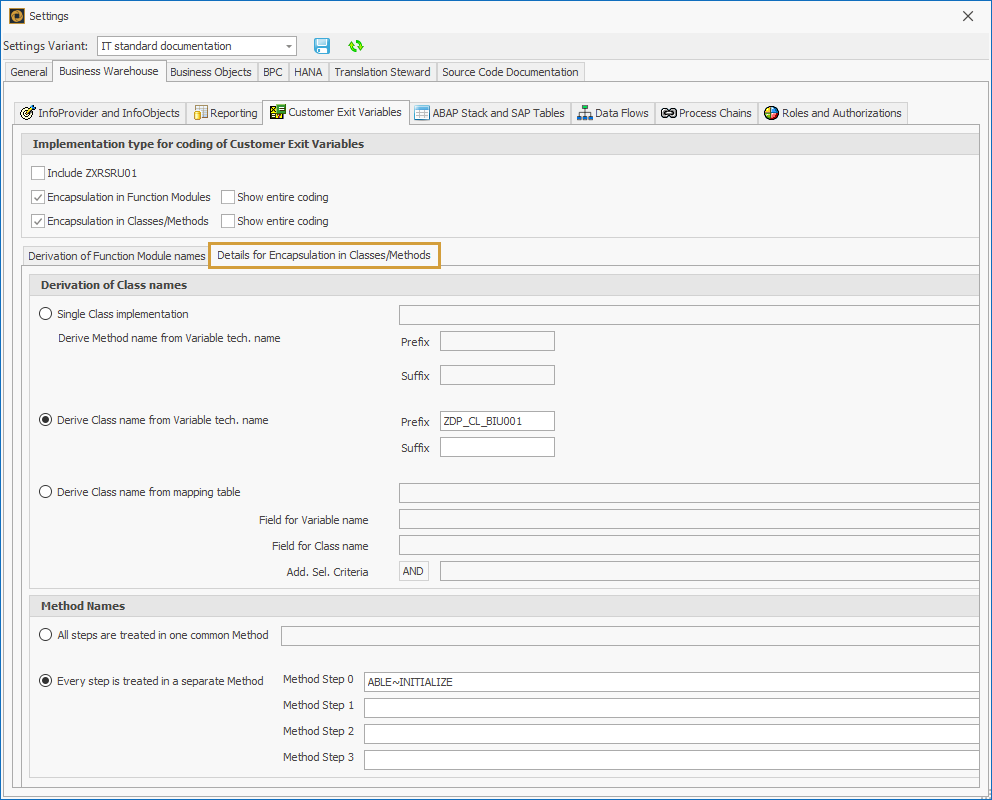Image resolution: width=992 pixels, height=800 pixels.
Task: Open the Roles and Authorizations globe icon
Action: pos(771,113)
